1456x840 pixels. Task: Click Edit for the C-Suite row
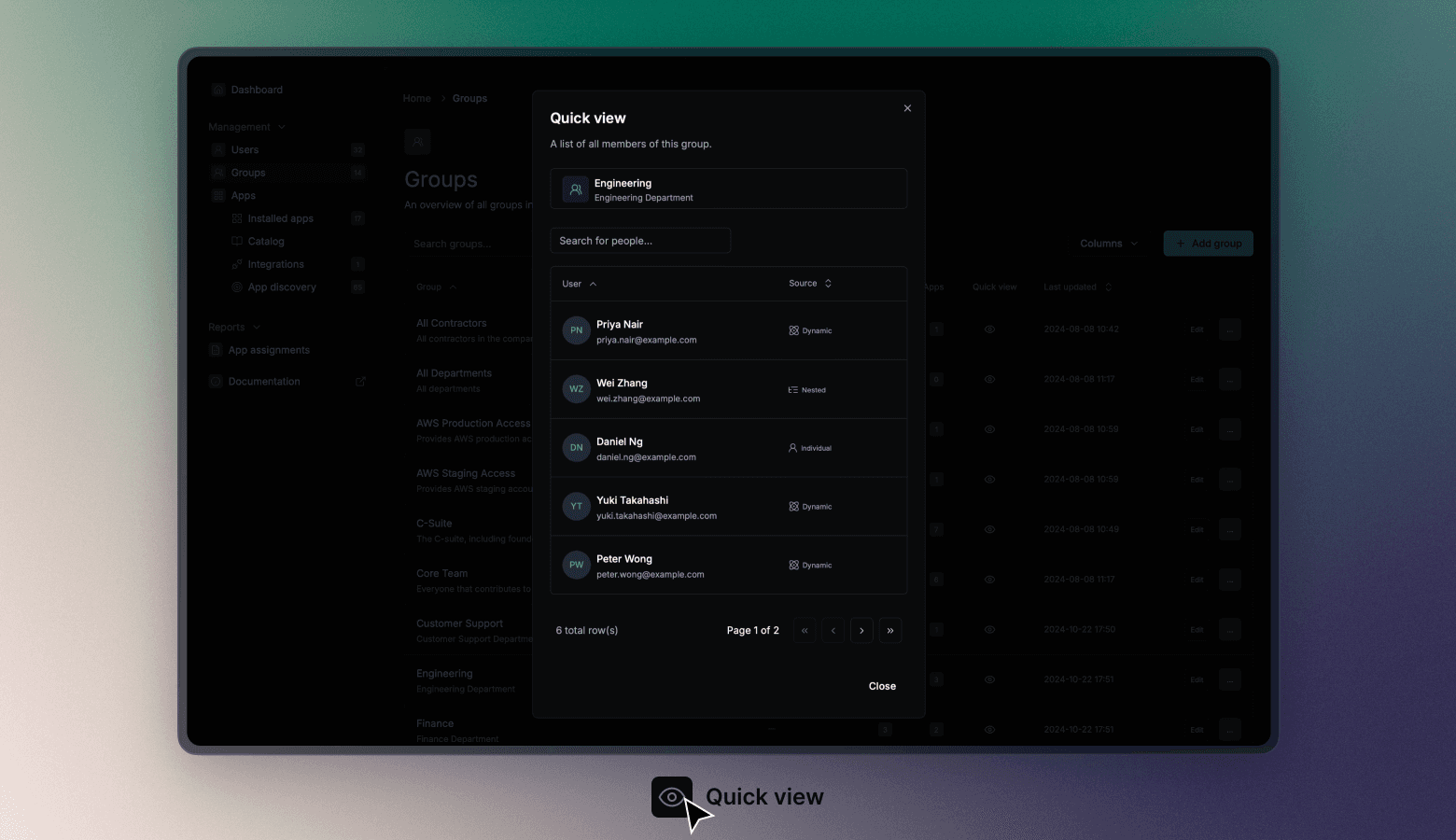coord(1197,529)
